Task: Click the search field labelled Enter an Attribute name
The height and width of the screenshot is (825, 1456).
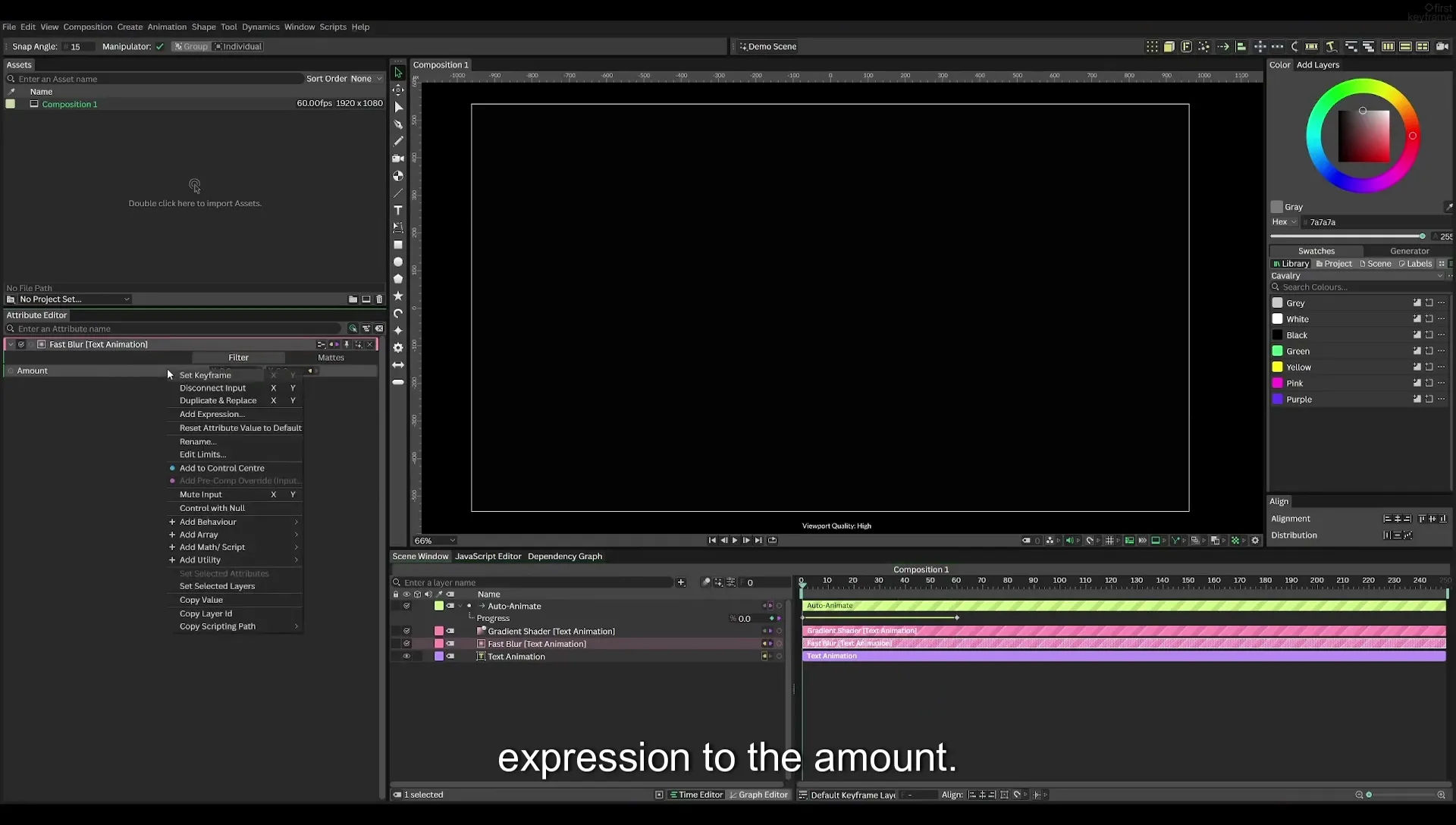Action: [174, 328]
